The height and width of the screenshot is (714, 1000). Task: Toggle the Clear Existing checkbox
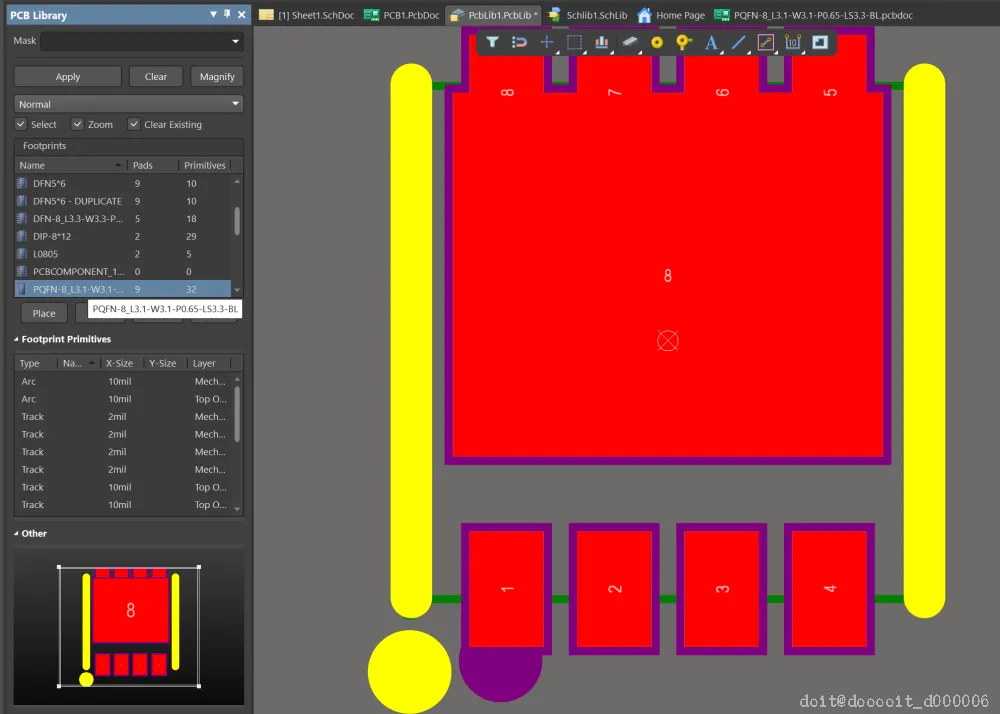coord(134,124)
